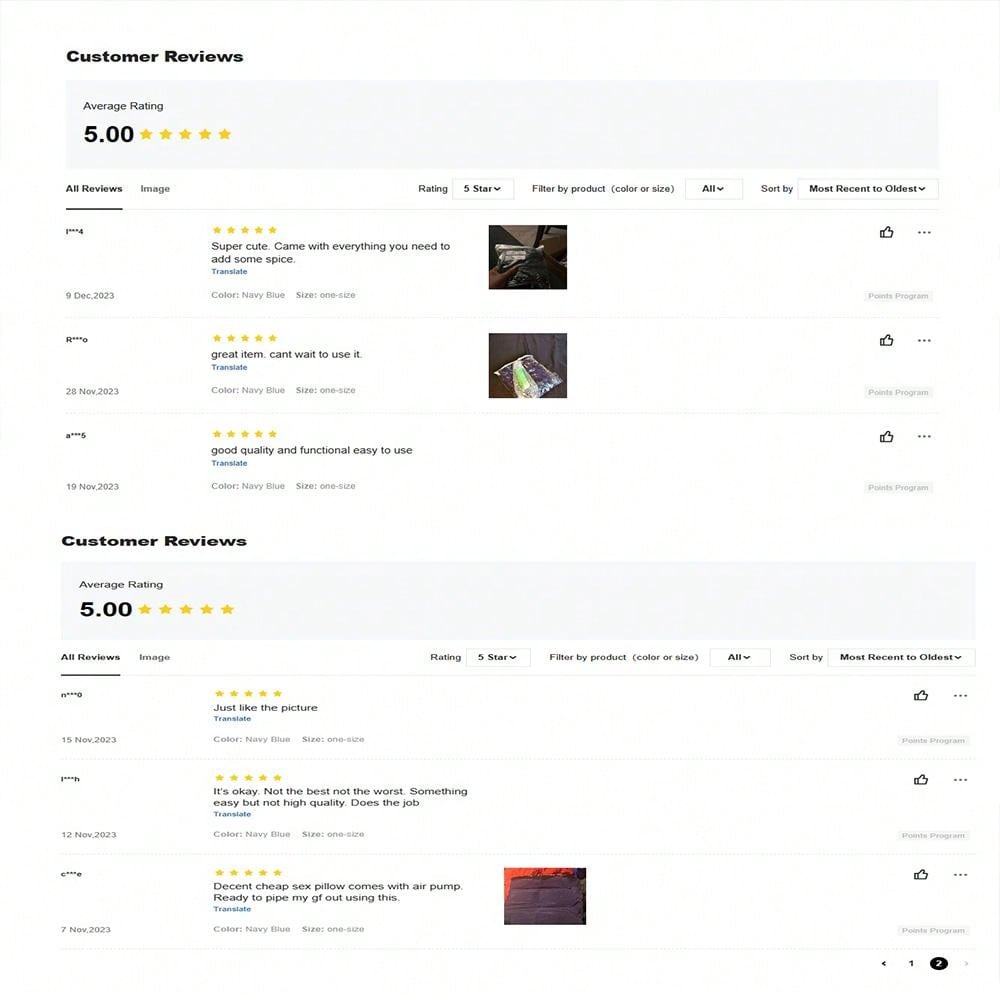Open the photo on l***4's review
Image resolution: width=1000 pixels, height=1000 pixels.
click(x=527, y=257)
